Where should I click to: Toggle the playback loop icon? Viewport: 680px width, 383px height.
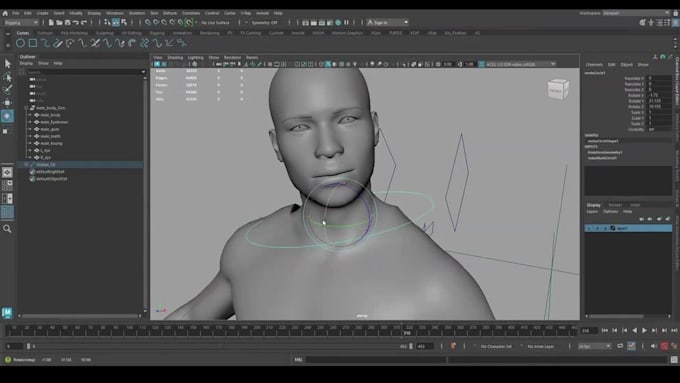620,346
